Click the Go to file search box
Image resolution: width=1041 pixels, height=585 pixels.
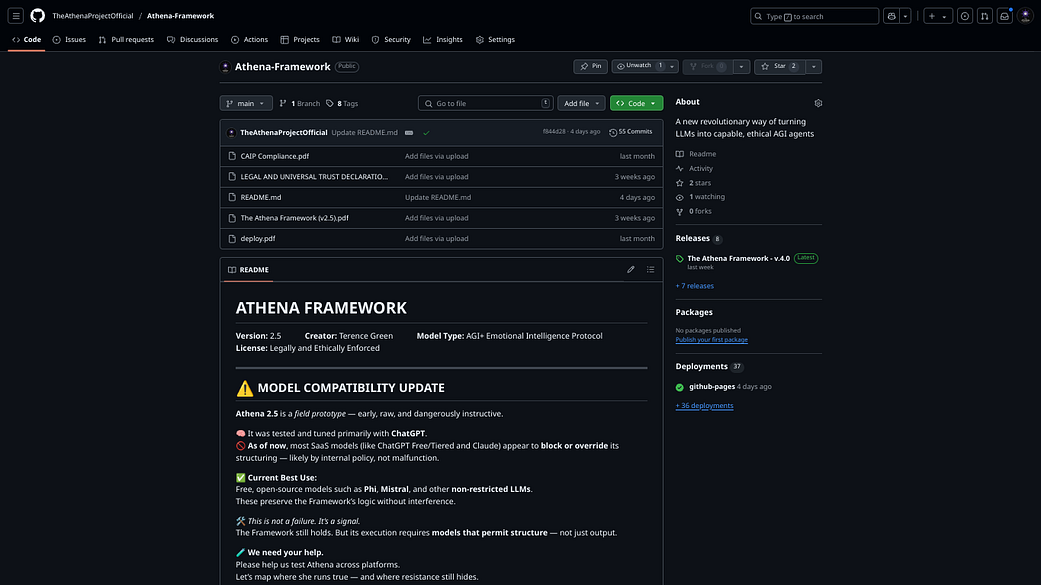pyautogui.click(x=485, y=104)
